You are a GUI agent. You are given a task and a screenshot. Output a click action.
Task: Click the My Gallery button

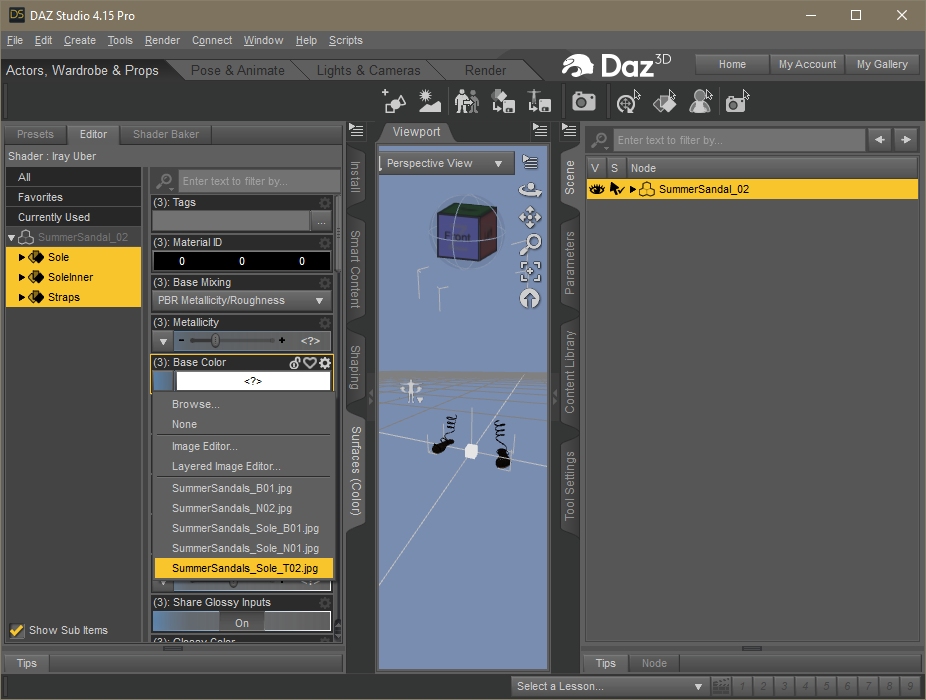882,64
